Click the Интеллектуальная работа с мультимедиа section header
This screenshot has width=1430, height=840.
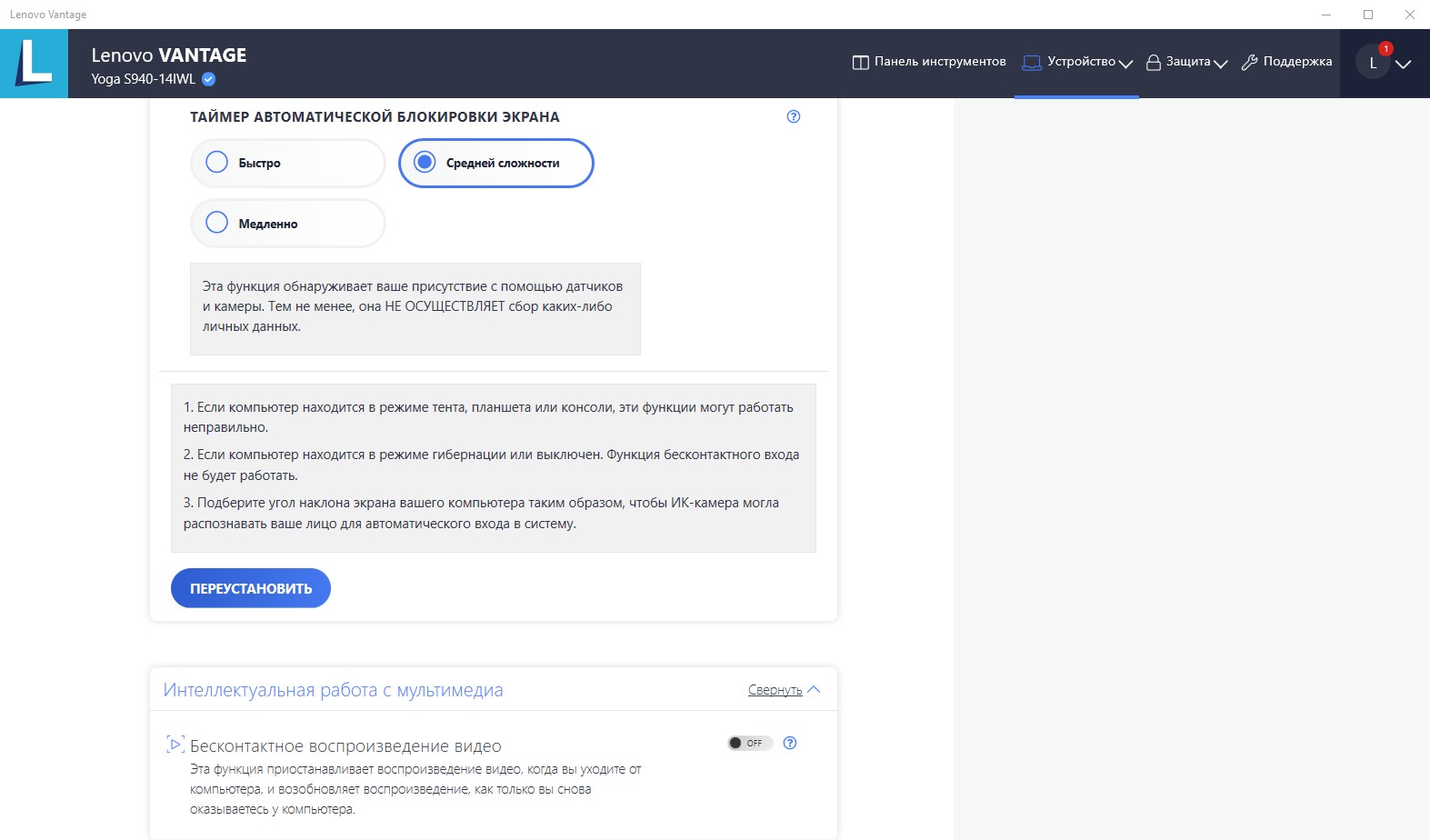pos(333,690)
